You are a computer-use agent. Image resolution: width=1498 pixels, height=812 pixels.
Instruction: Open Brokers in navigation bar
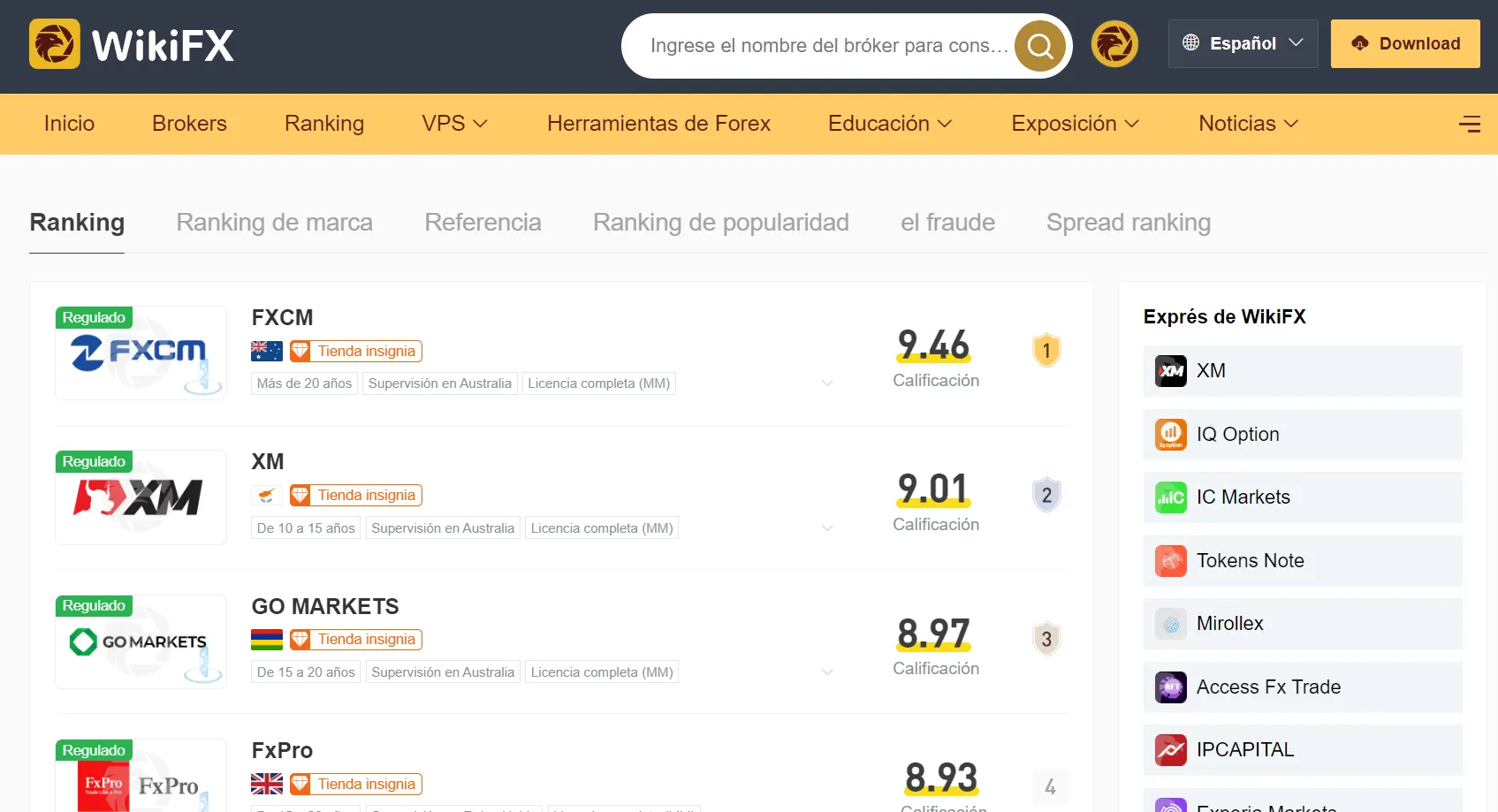coord(189,124)
